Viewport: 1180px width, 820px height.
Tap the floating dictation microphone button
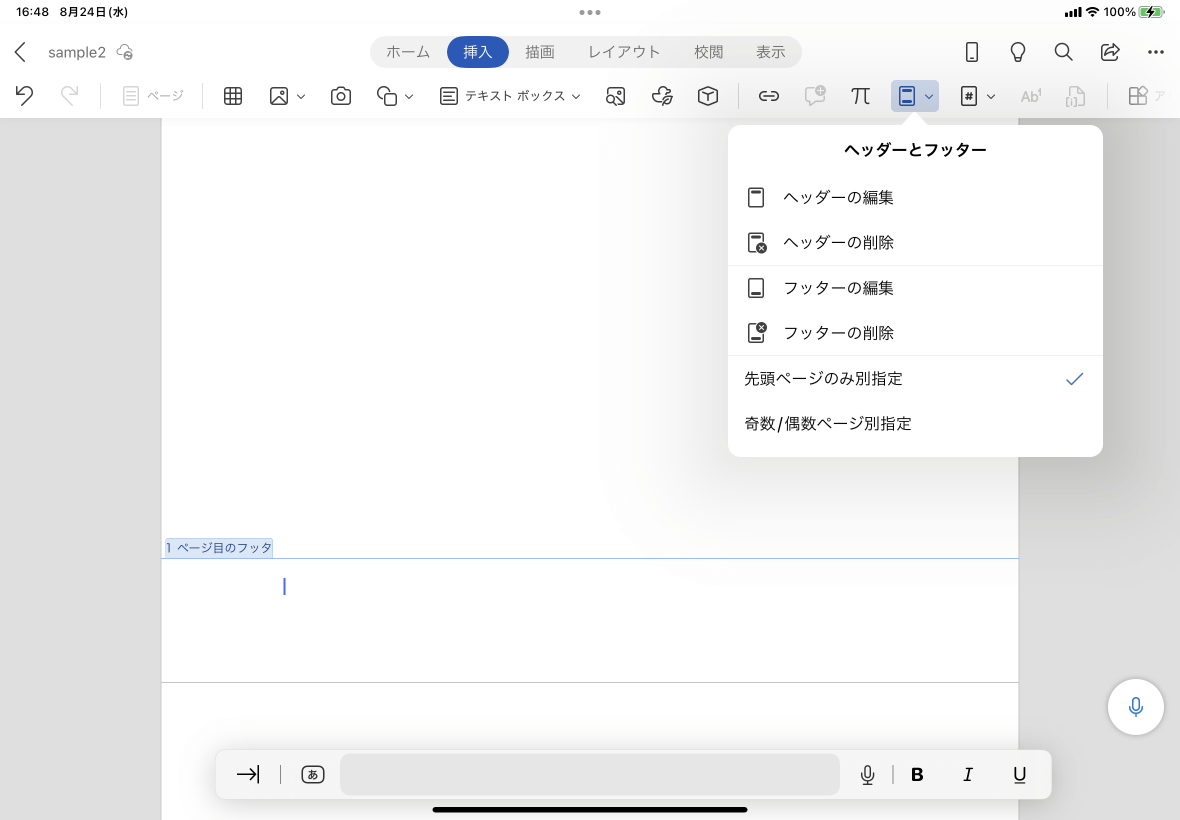(x=1136, y=706)
